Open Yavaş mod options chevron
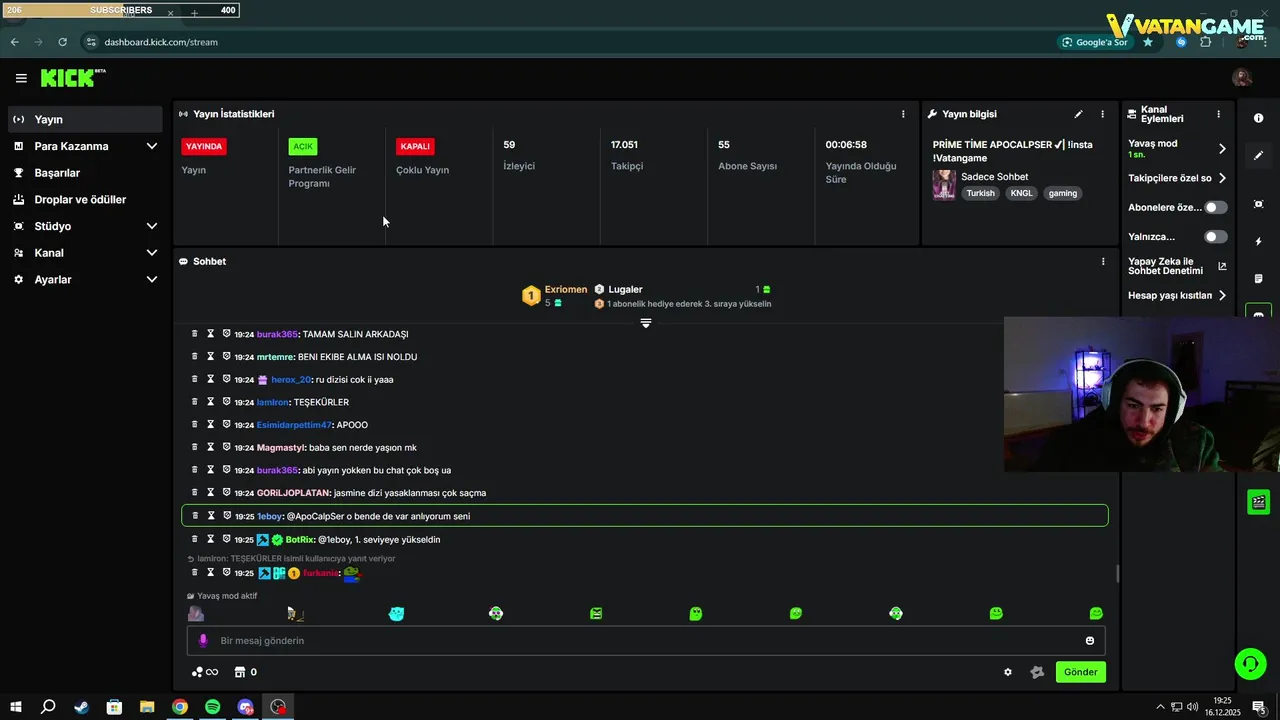This screenshot has height=720, width=1280. pyautogui.click(x=1222, y=149)
